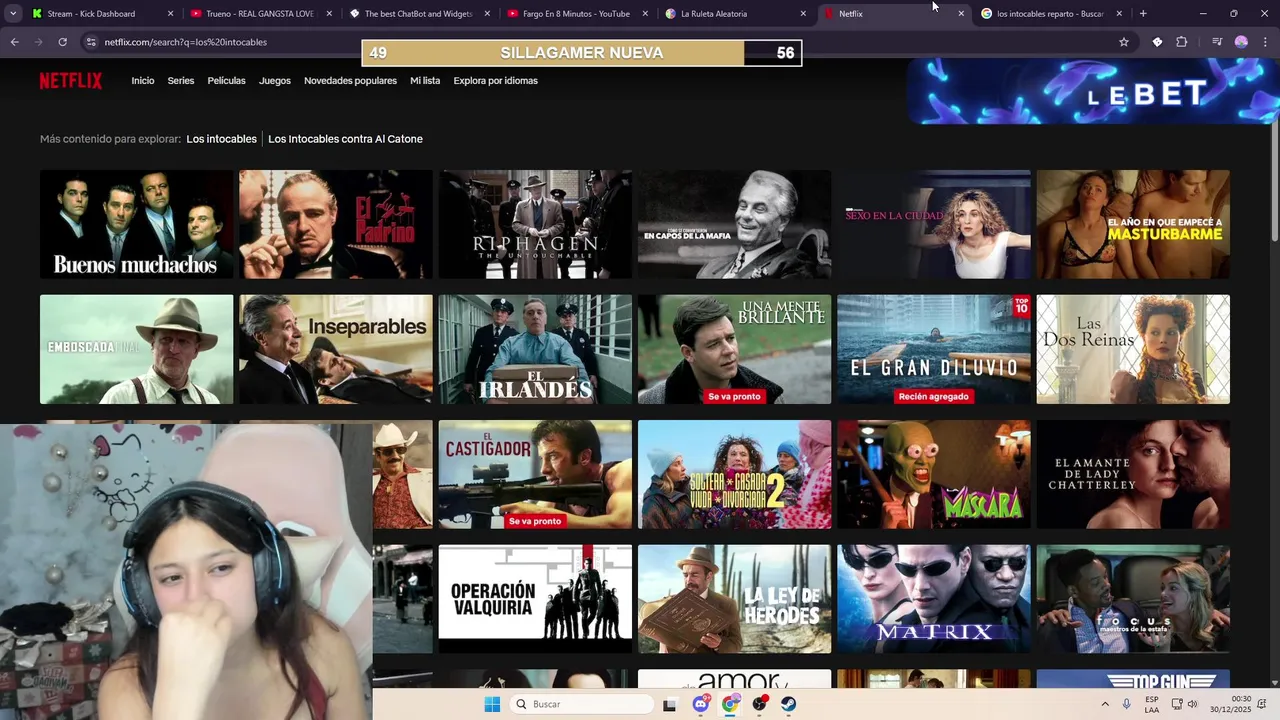This screenshot has height=720, width=1280.
Task: Open Juegos in the Netflix navigation
Action: tap(275, 81)
